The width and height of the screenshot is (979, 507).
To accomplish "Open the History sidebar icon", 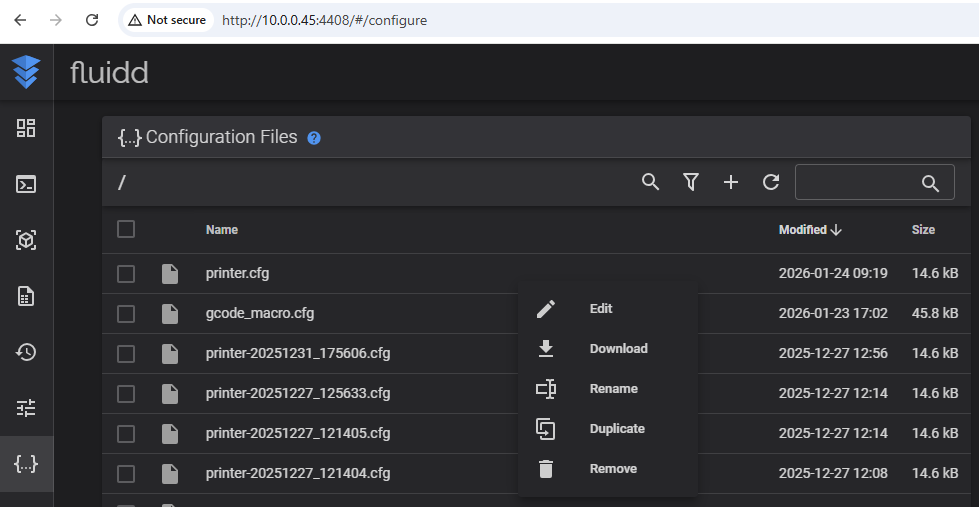I will (26, 352).
